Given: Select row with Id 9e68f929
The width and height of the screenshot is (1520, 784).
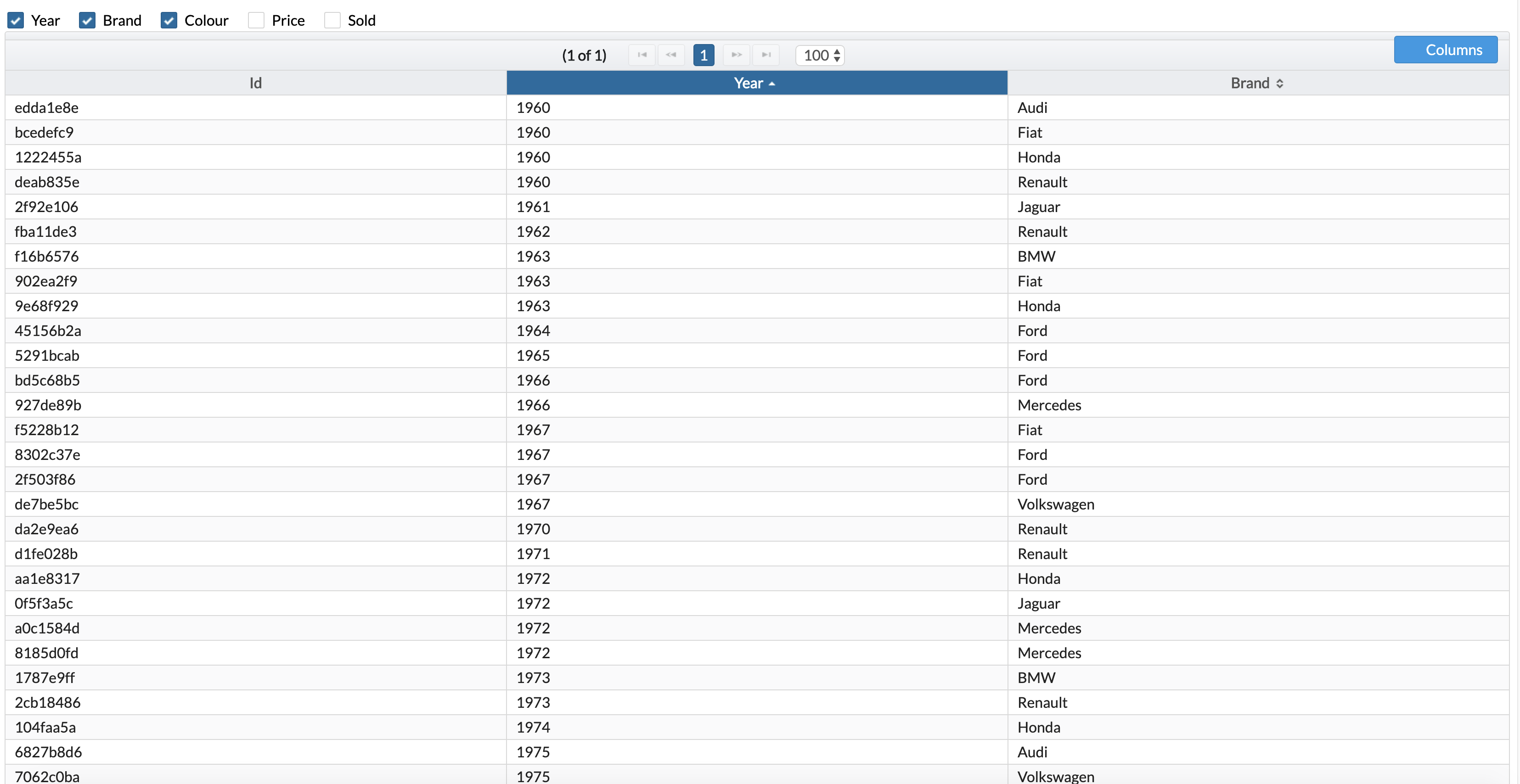Looking at the screenshot, I should pyautogui.click(x=757, y=306).
